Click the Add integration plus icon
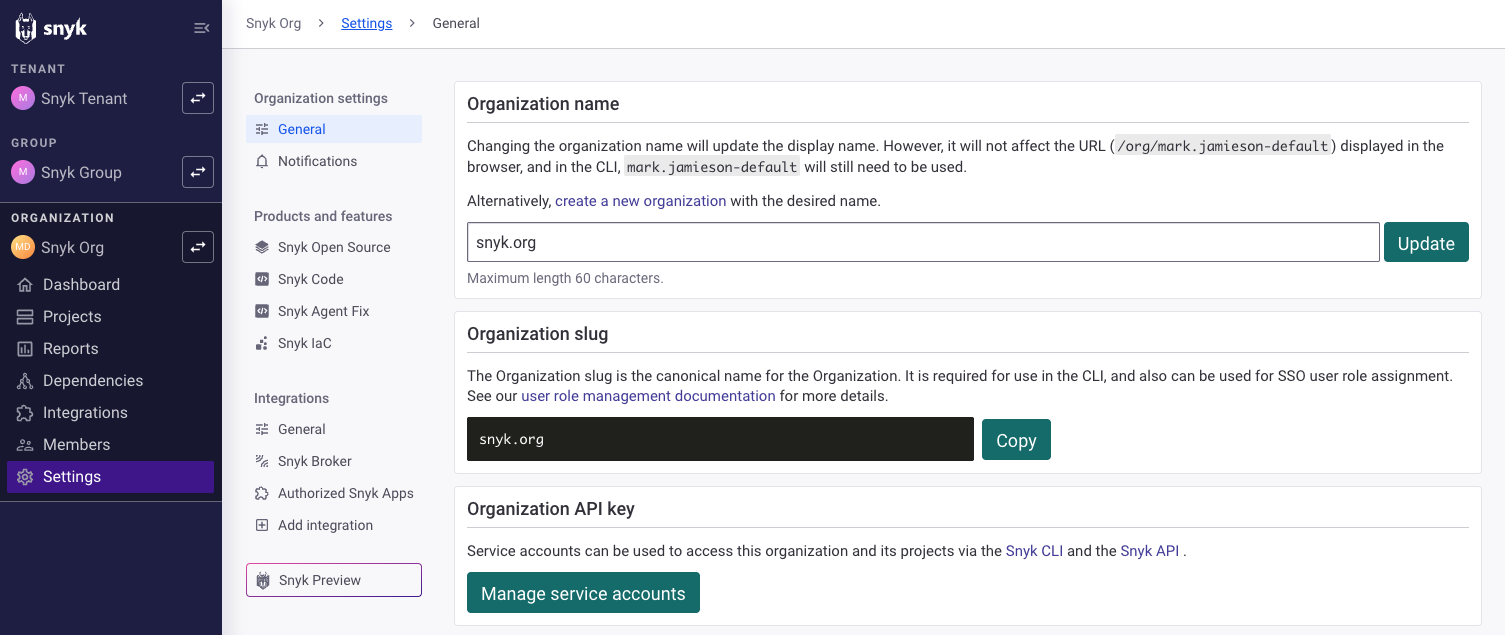Screen dimensions: 1505x635 click(262, 525)
